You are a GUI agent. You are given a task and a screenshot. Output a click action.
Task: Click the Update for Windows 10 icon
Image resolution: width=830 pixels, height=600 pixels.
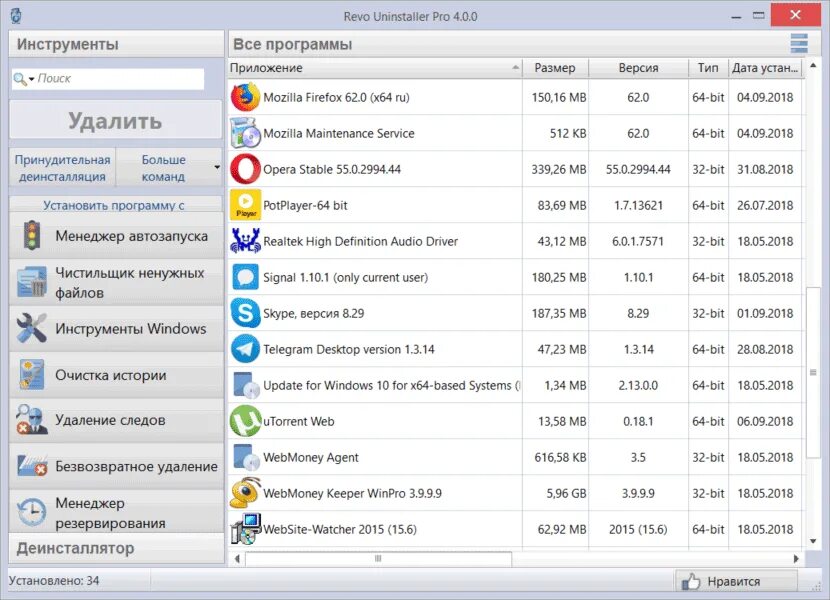point(246,385)
